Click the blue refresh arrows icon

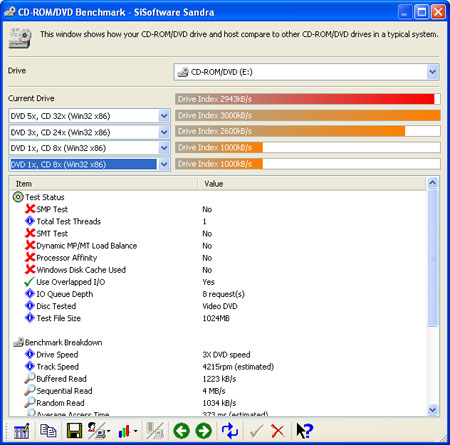click(x=230, y=431)
